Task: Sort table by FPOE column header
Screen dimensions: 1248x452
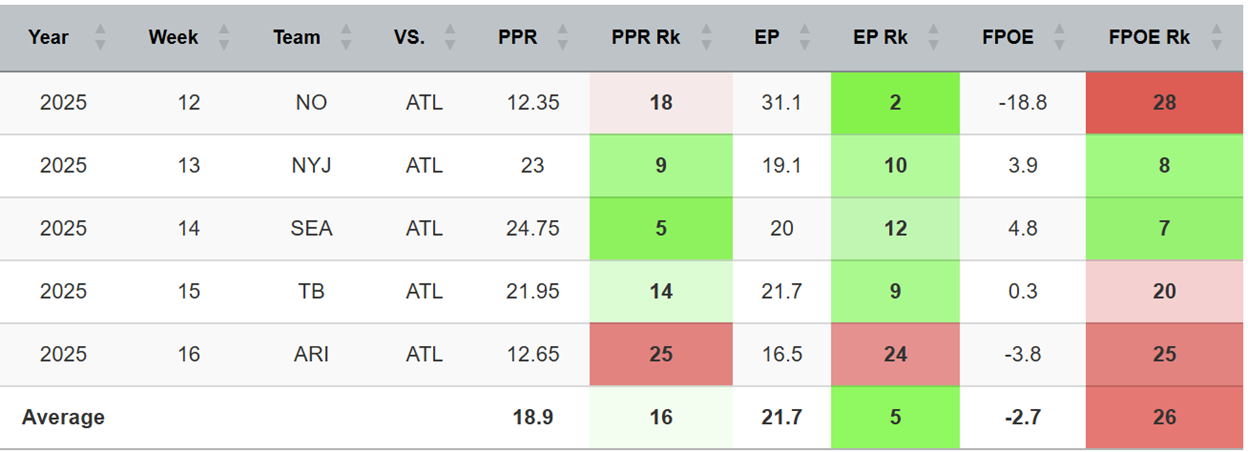Action: [1008, 38]
